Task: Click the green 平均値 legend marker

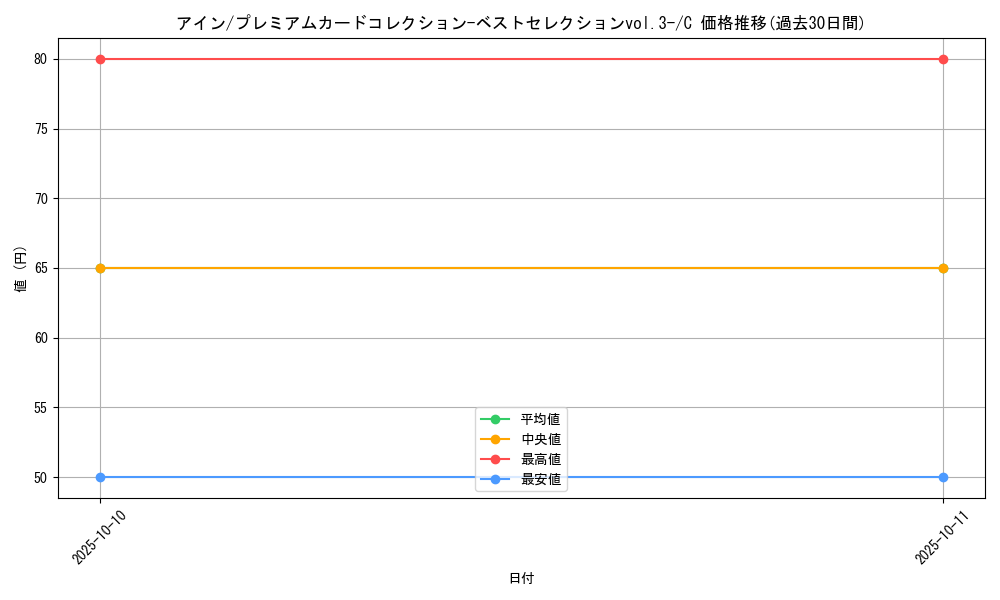Action: tap(495, 419)
